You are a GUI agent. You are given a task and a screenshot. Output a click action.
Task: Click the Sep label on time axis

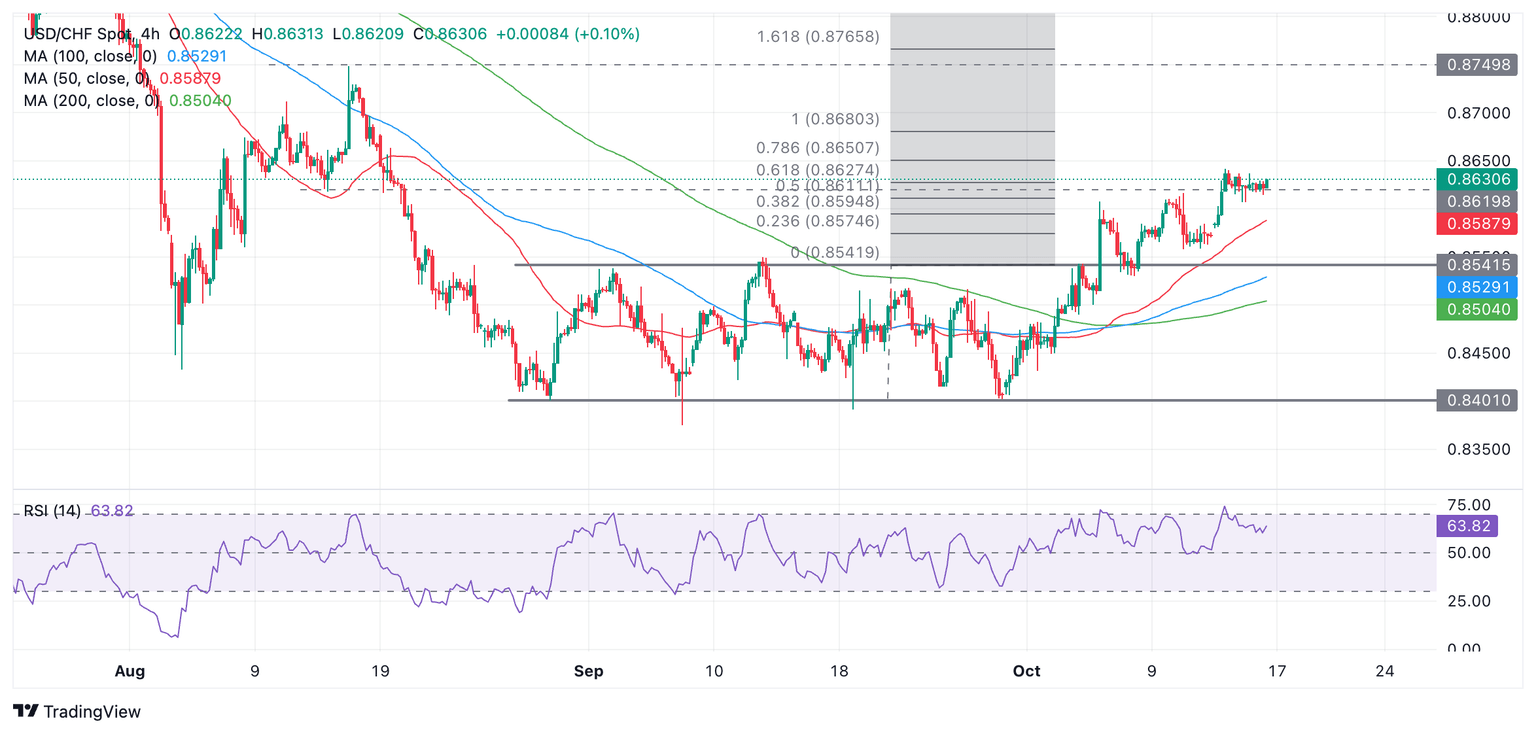pyautogui.click(x=588, y=671)
